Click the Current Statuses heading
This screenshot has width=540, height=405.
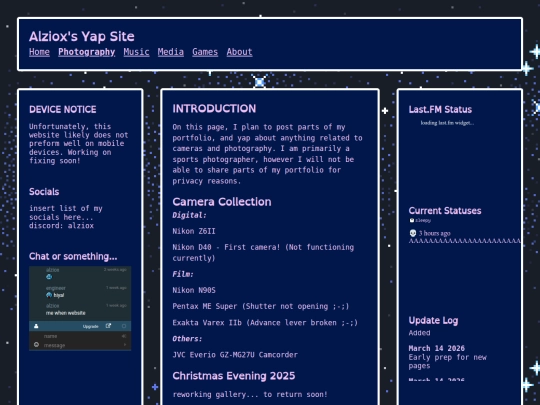click(445, 211)
